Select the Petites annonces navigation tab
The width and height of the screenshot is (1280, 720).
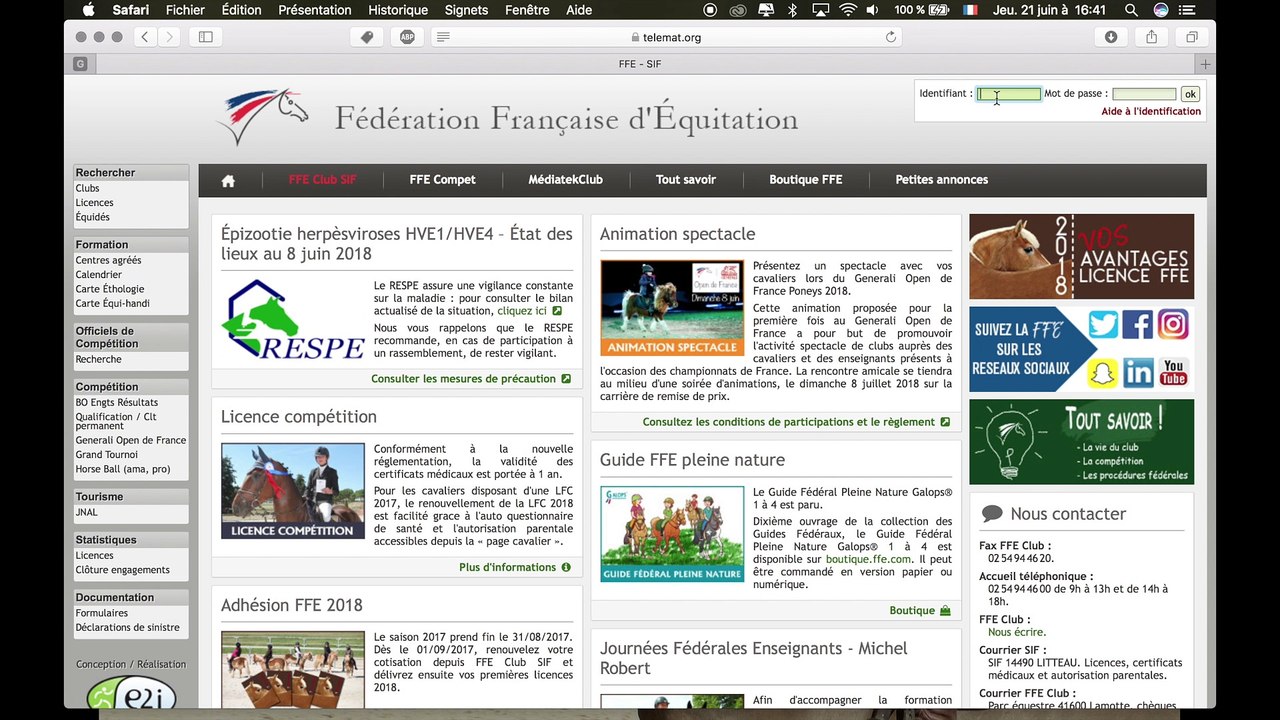942,180
